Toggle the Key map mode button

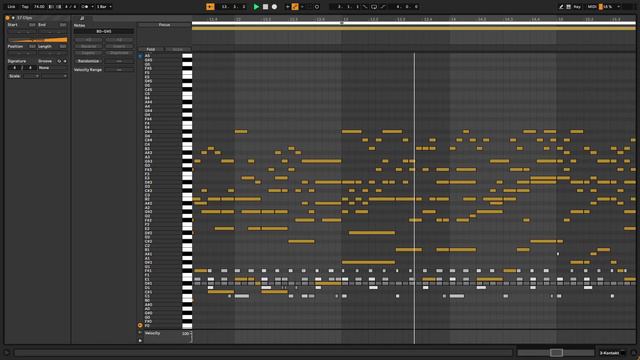tap(577, 7)
